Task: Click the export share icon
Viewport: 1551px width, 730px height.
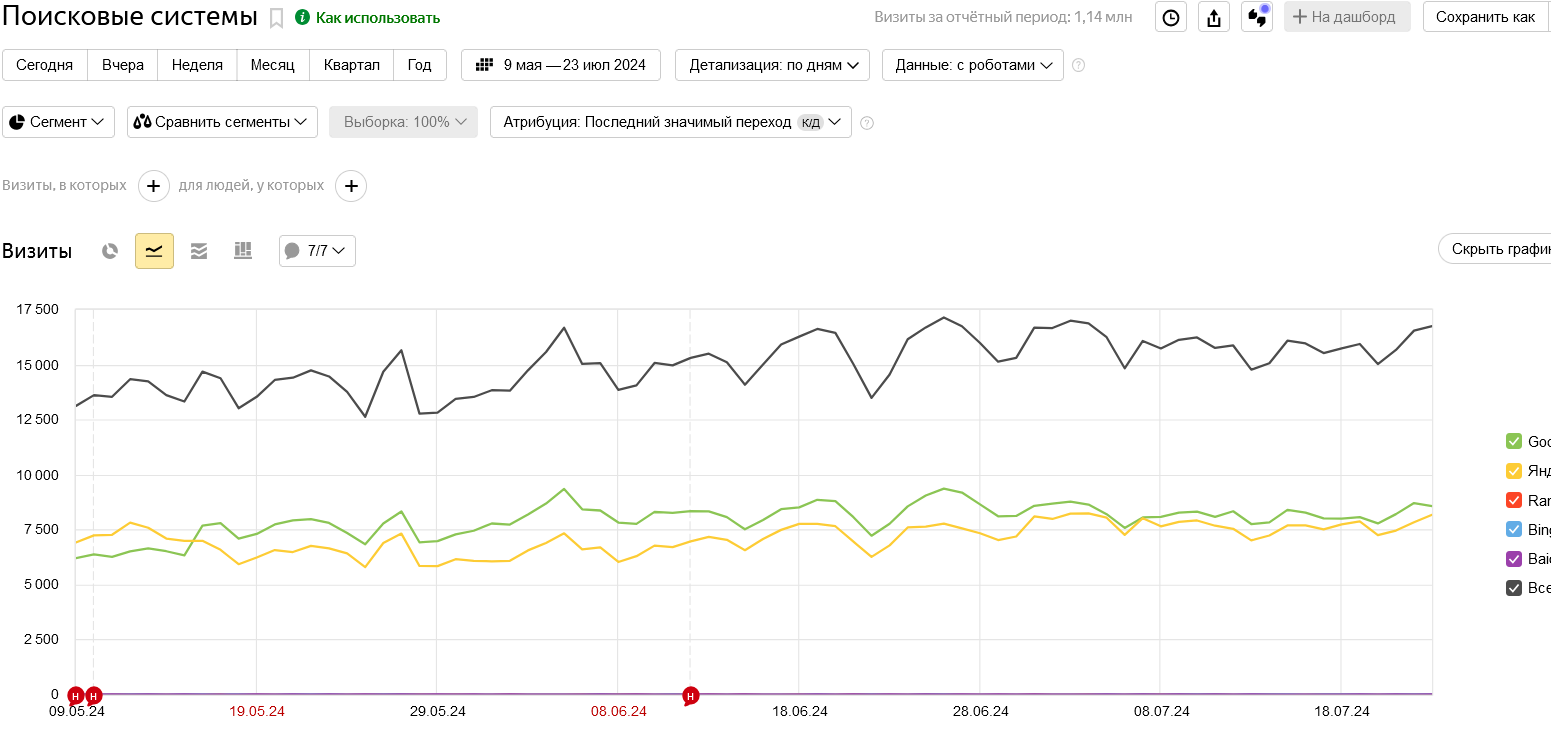Action: 1214,17
